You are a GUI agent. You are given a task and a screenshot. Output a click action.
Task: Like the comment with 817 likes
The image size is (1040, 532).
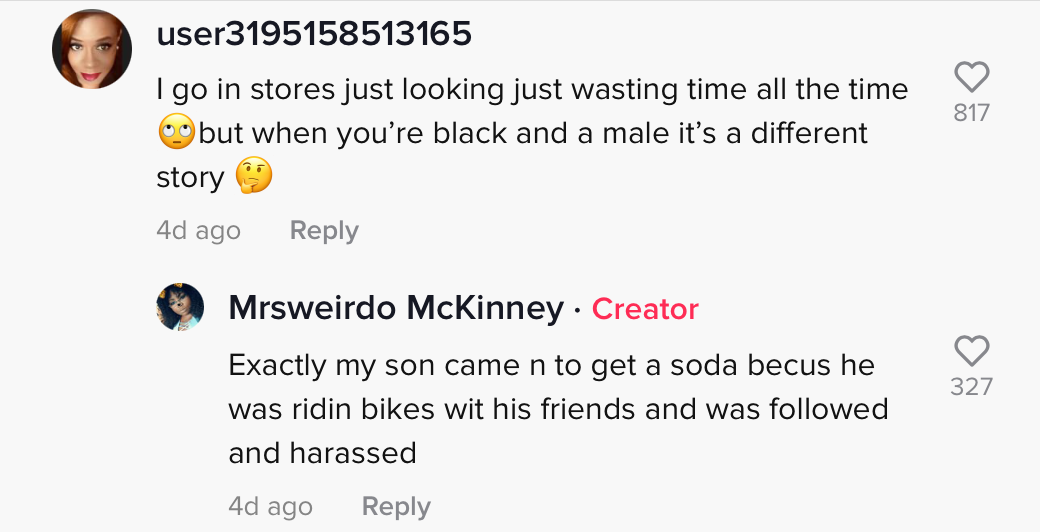(972, 77)
